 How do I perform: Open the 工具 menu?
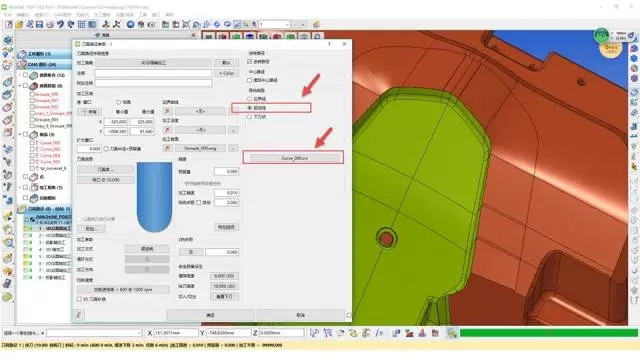(x=142, y=15)
